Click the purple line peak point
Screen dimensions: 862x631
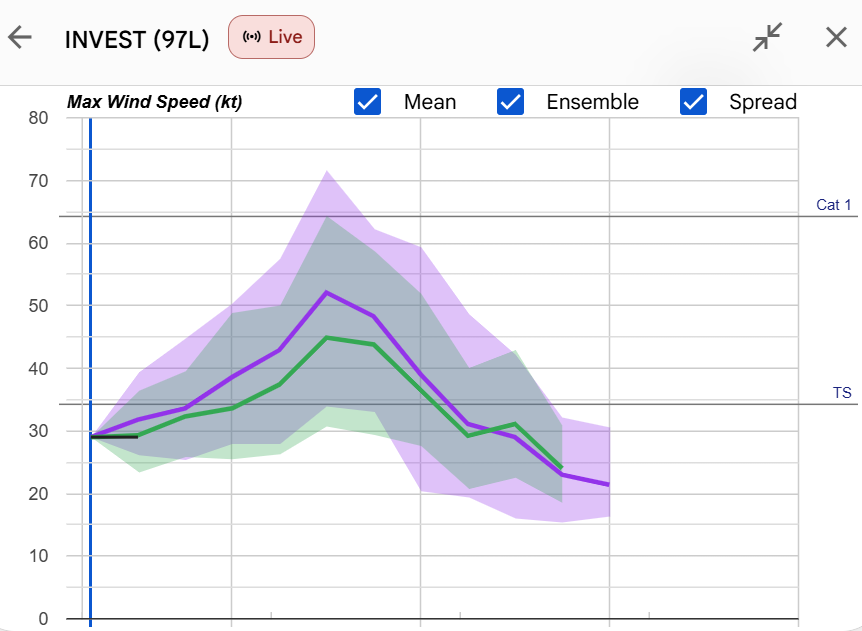[327, 292]
